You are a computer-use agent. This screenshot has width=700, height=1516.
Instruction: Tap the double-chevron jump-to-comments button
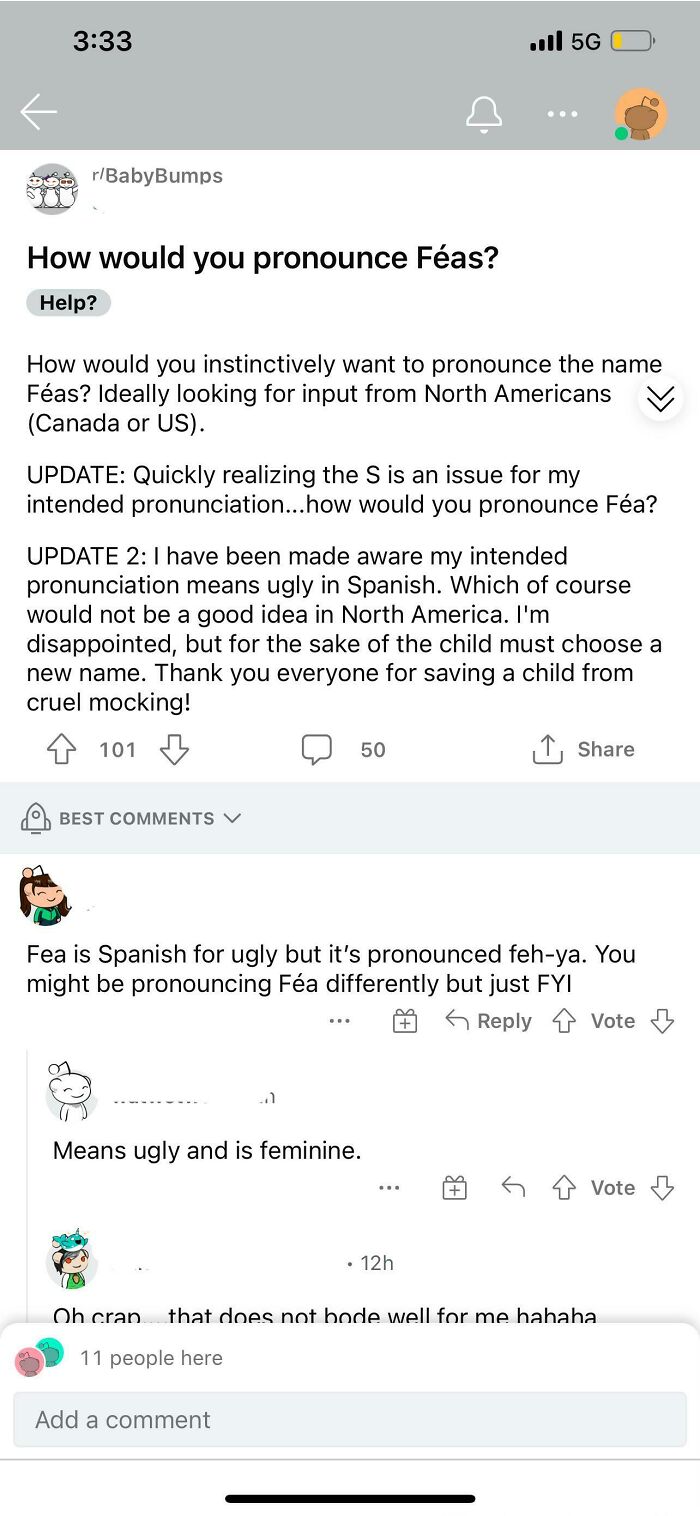660,398
